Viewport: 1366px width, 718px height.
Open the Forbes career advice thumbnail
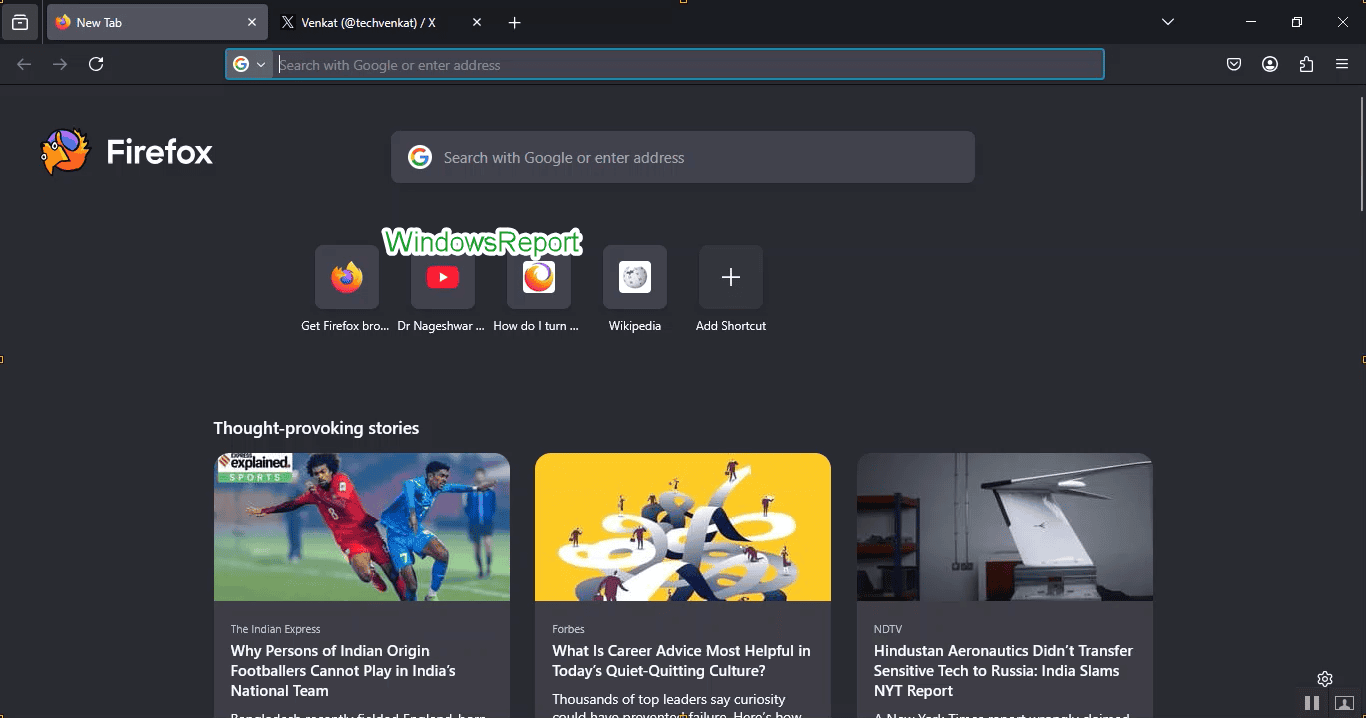click(x=683, y=527)
